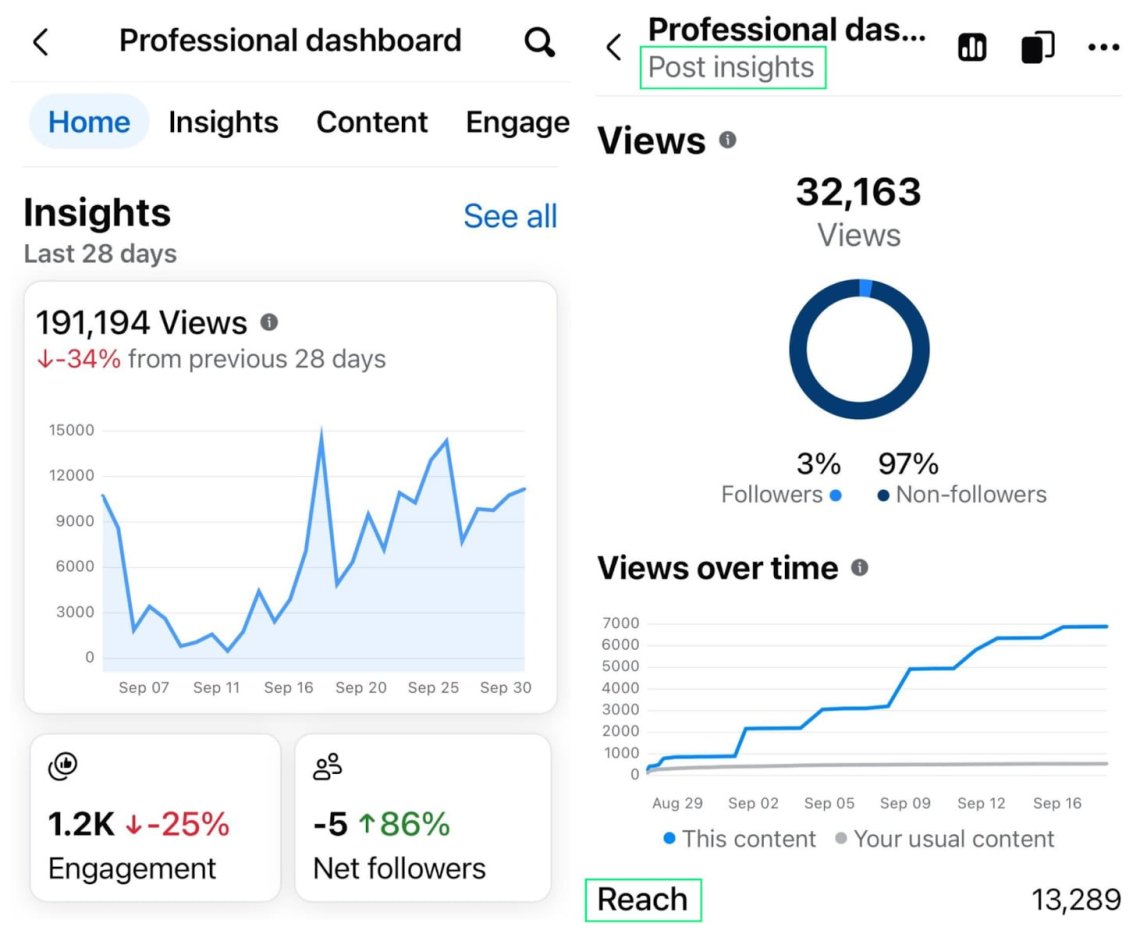Open the bar chart insights icon
This screenshot has width=1140, height=941.
pos(972,47)
